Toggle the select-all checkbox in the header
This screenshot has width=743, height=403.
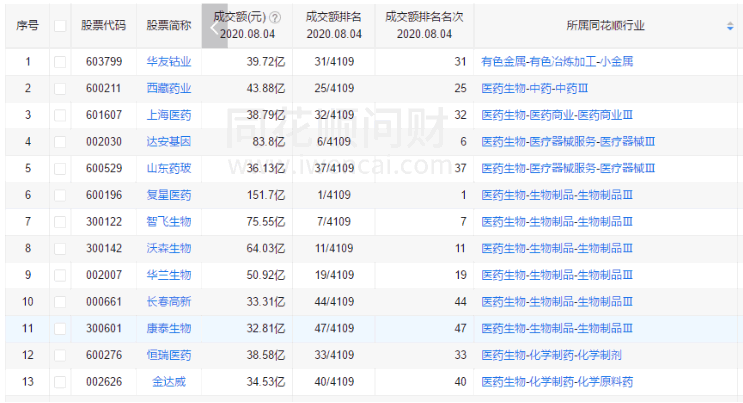[60, 26]
